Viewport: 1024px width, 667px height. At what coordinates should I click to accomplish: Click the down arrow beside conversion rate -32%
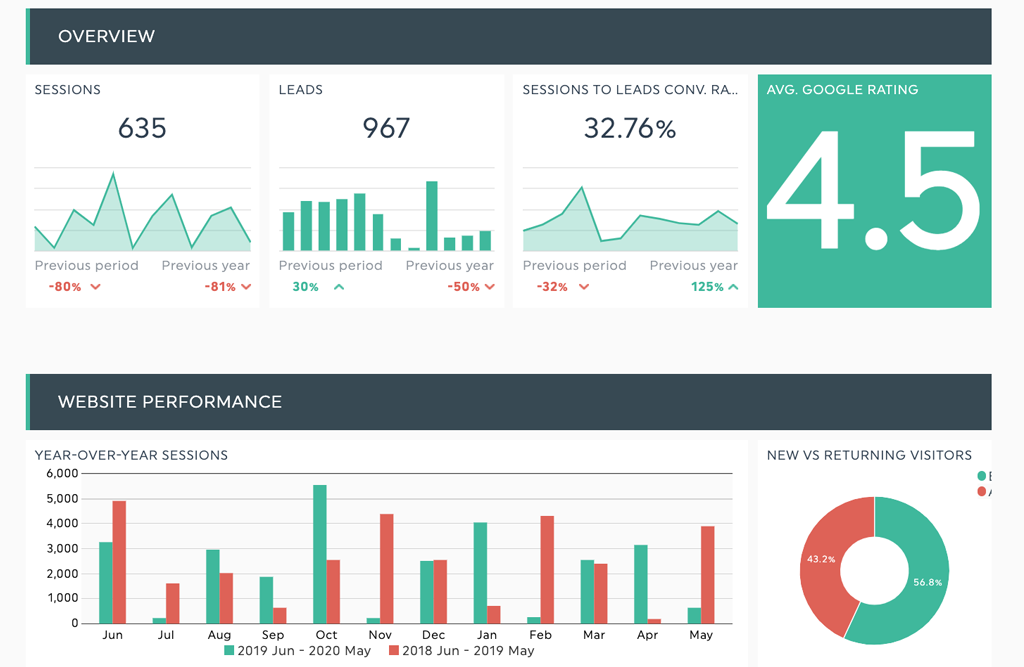pos(583,287)
